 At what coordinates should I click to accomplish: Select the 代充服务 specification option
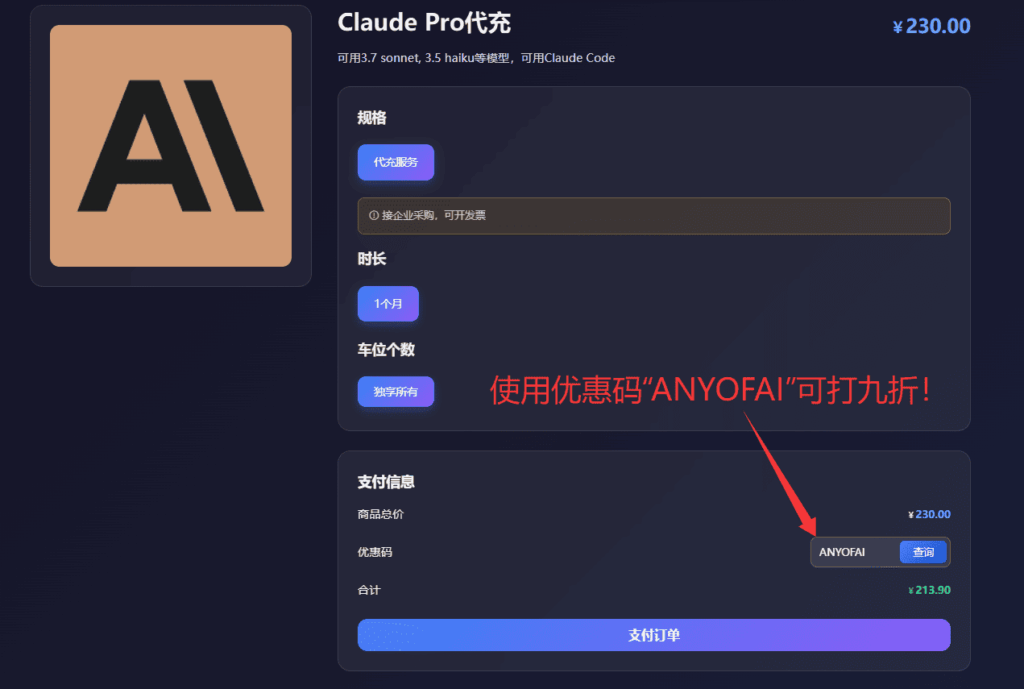coord(396,162)
